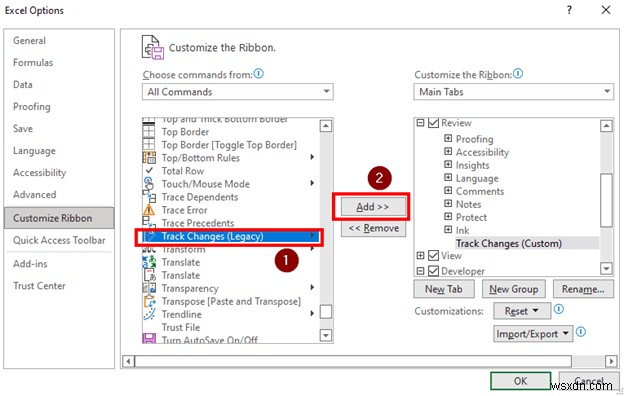Click the Transpose paste icon

click(x=149, y=301)
